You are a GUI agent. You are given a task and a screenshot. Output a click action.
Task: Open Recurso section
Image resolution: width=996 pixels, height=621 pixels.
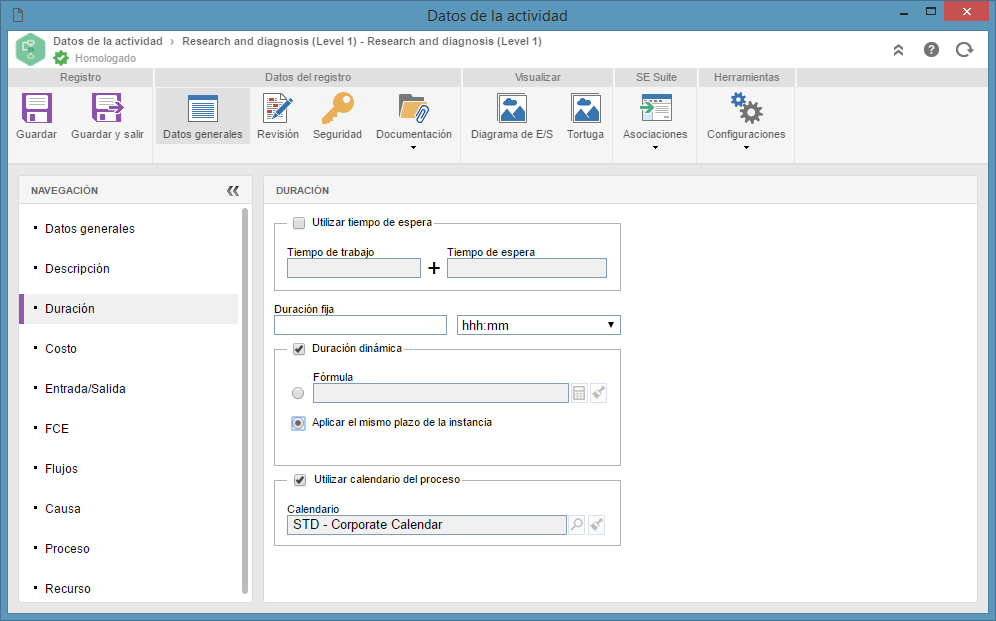tap(68, 589)
